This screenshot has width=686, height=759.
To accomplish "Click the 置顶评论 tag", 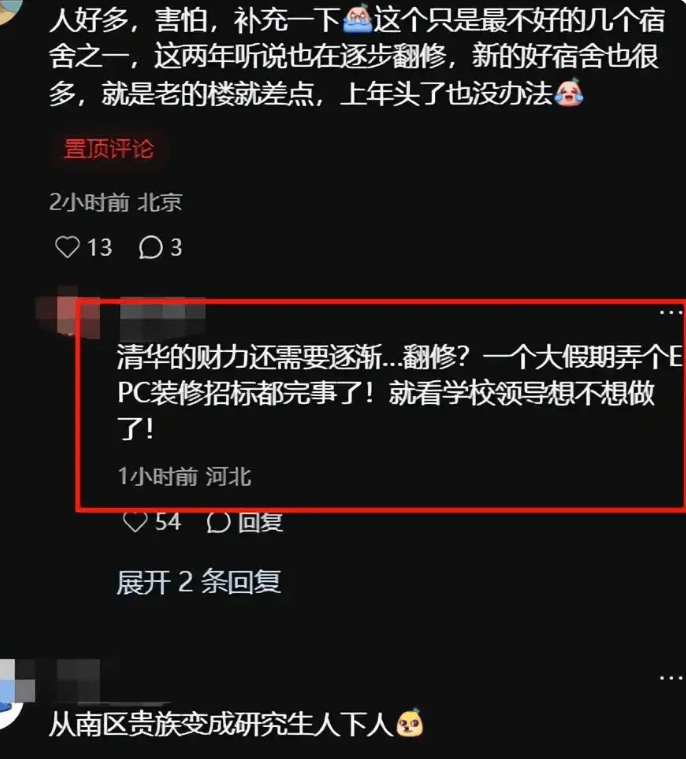I will (x=109, y=149).
